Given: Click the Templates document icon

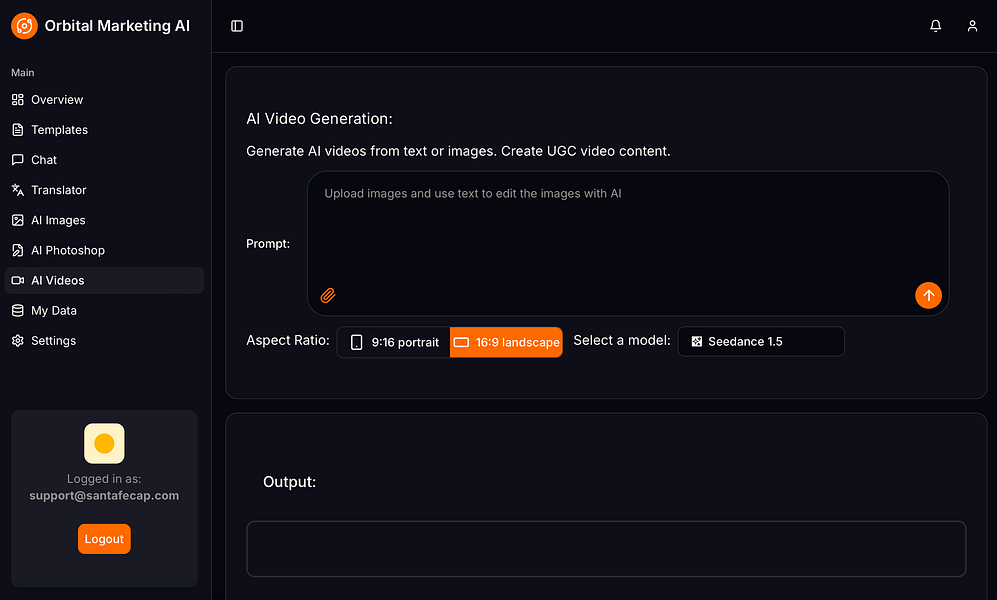Looking at the screenshot, I should click(18, 130).
